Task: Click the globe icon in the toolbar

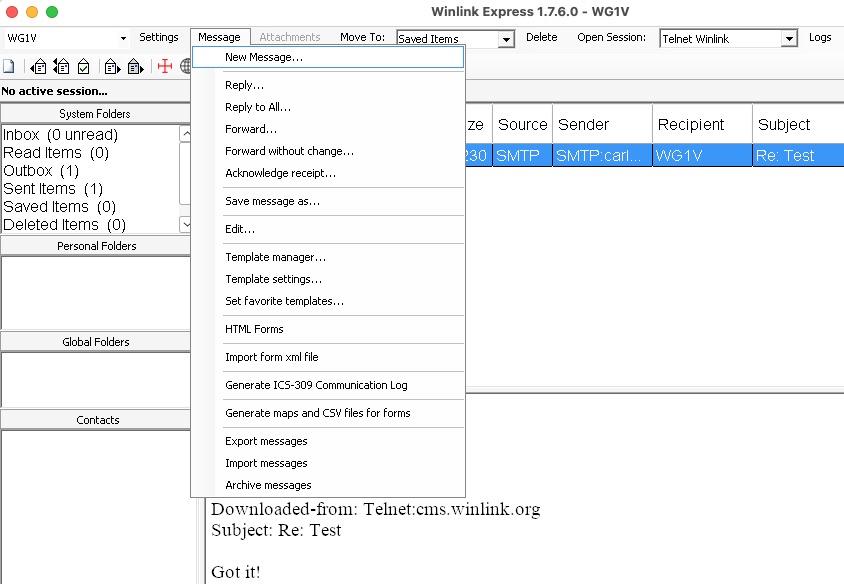Action: [x=186, y=67]
